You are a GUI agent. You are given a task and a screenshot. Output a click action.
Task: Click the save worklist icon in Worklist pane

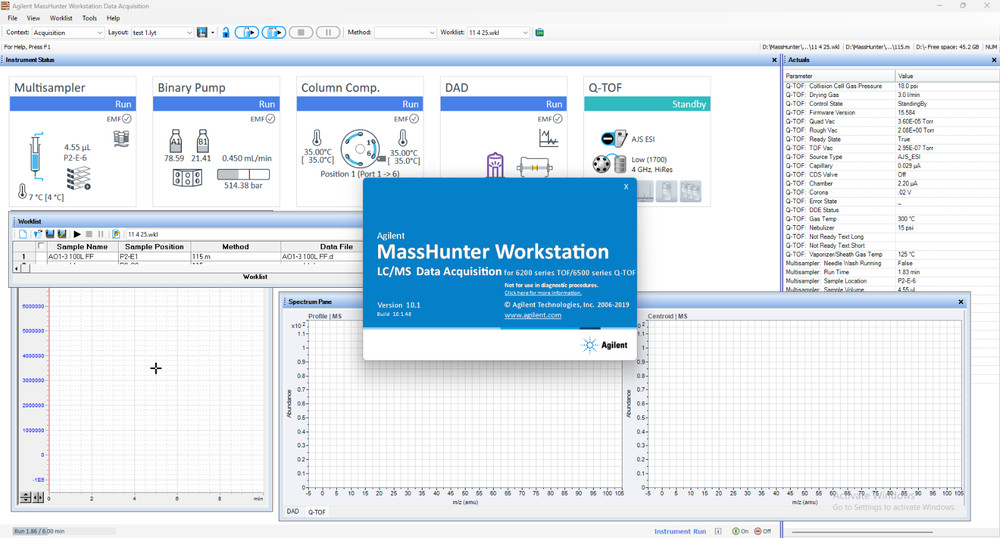coord(50,235)
